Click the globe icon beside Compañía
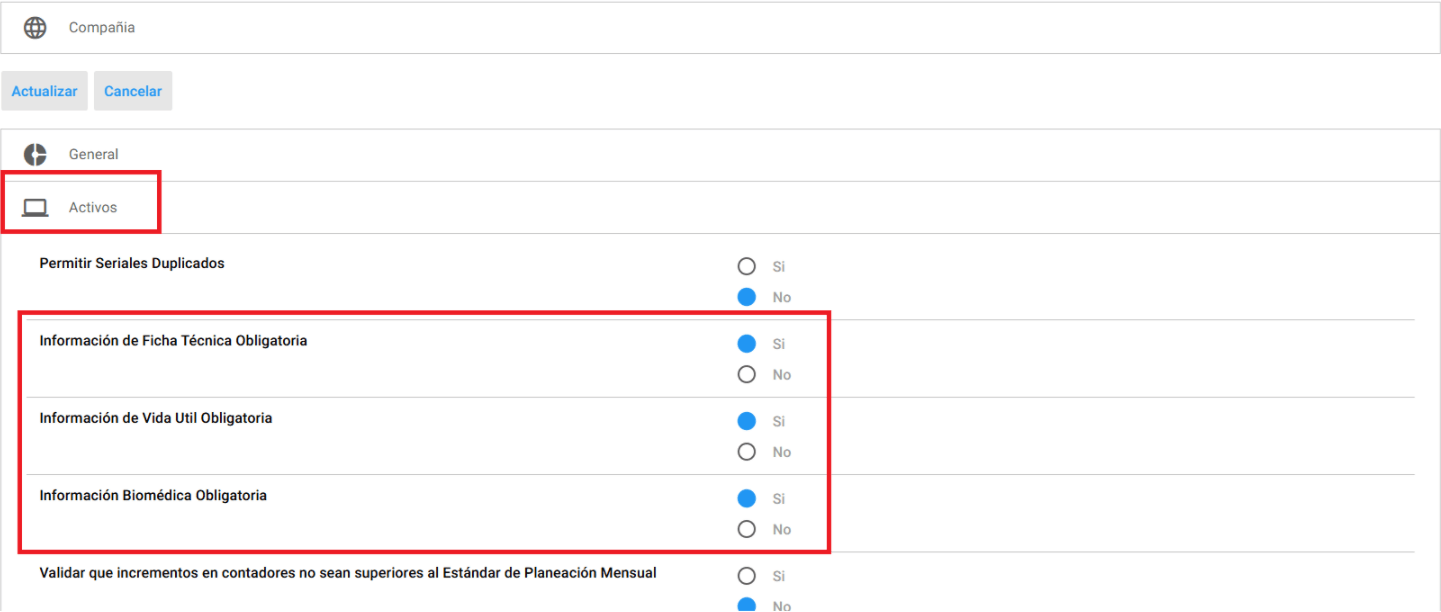This screenshot has height=612, width=1441. click(x=35, y=28)
